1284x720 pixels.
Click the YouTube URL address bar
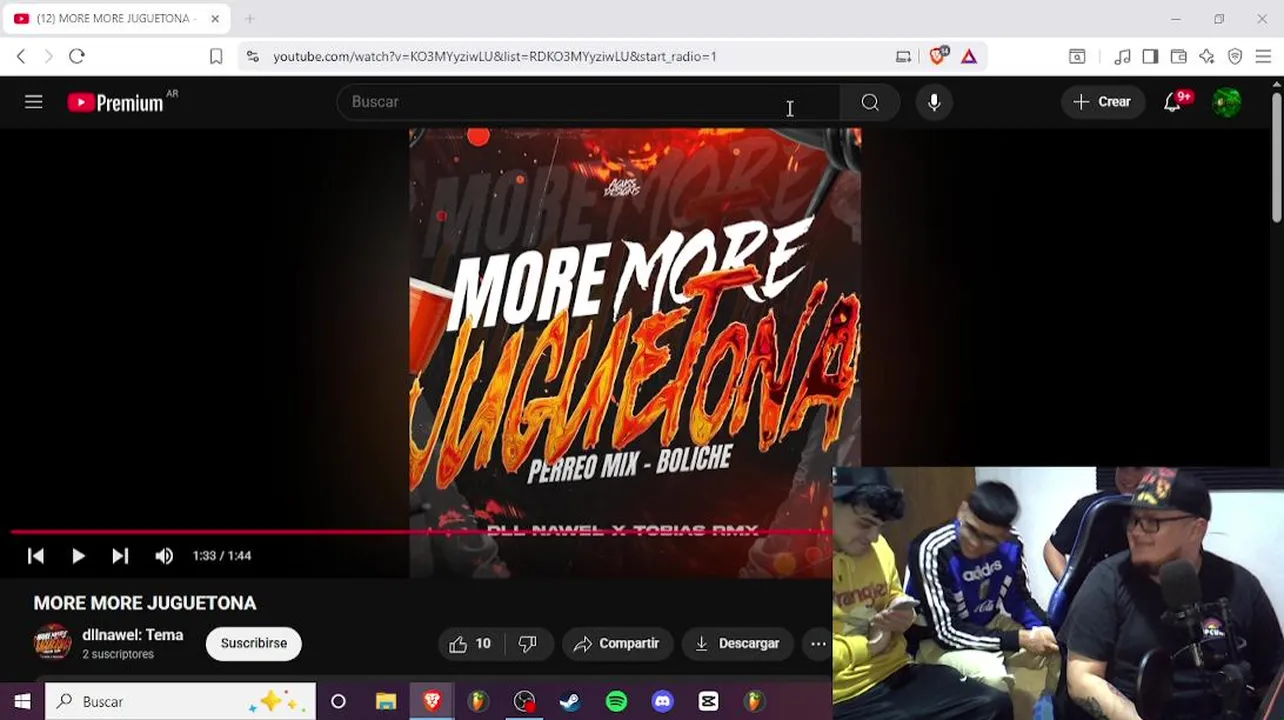[495, 57]
